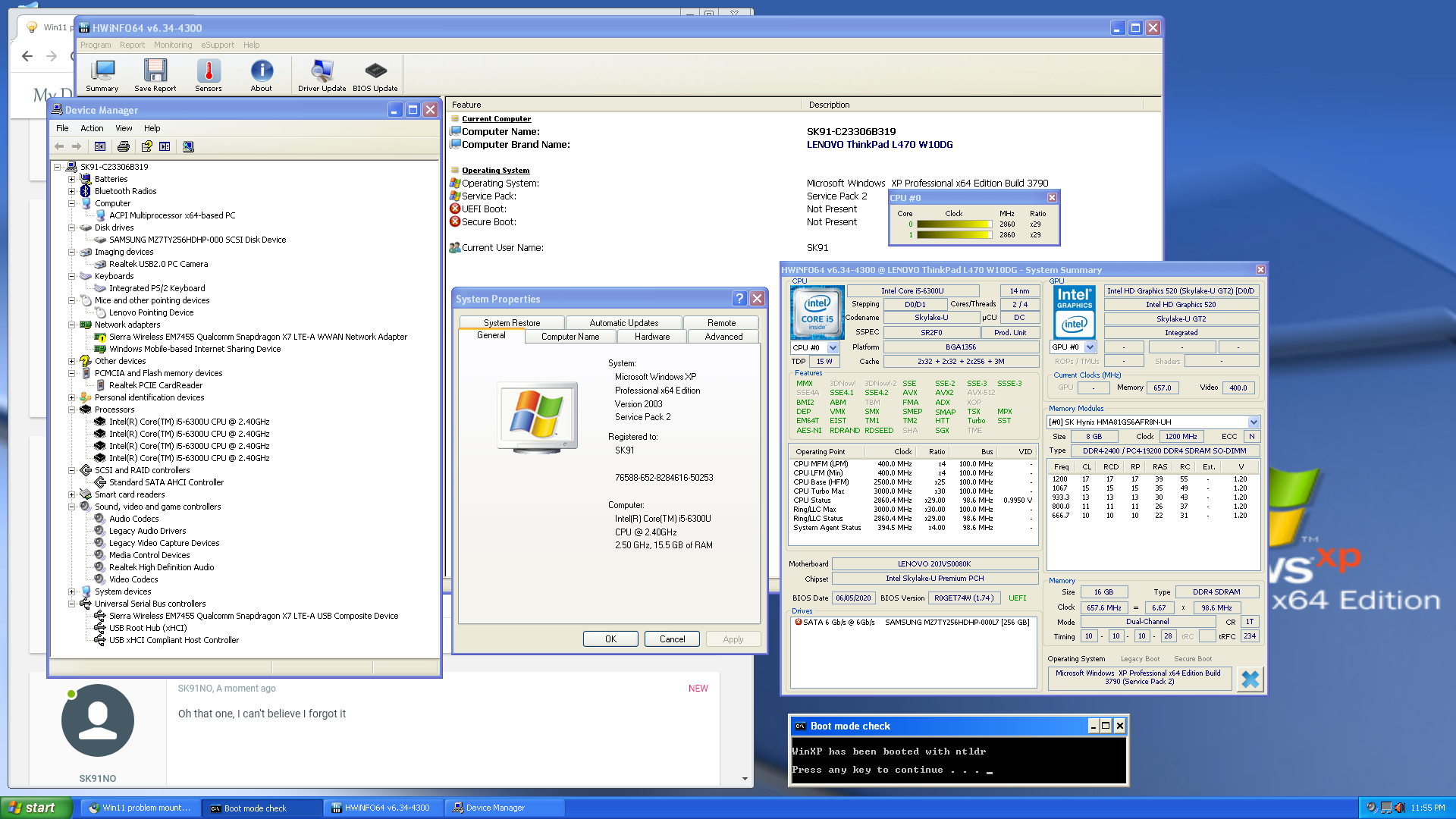Viewport: 1456px width, 819px height.
Task: Click the Windows XP logo in System Properties
Action: coord(538,416)
